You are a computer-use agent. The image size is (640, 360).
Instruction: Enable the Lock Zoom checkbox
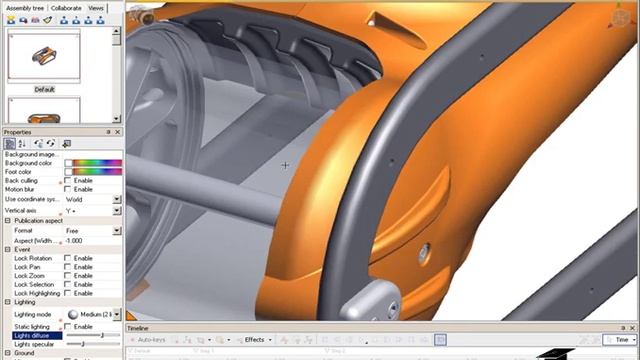click(x=68, y=276)
